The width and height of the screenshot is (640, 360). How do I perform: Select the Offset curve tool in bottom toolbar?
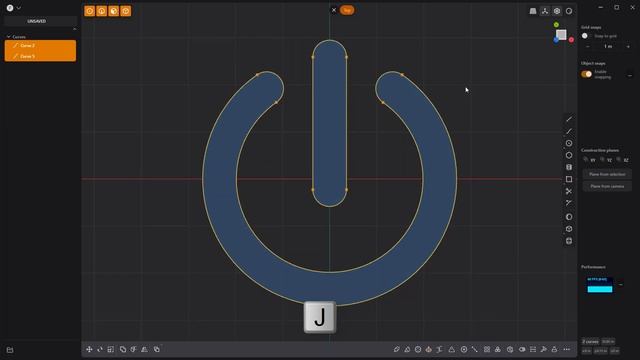(133, 349)
